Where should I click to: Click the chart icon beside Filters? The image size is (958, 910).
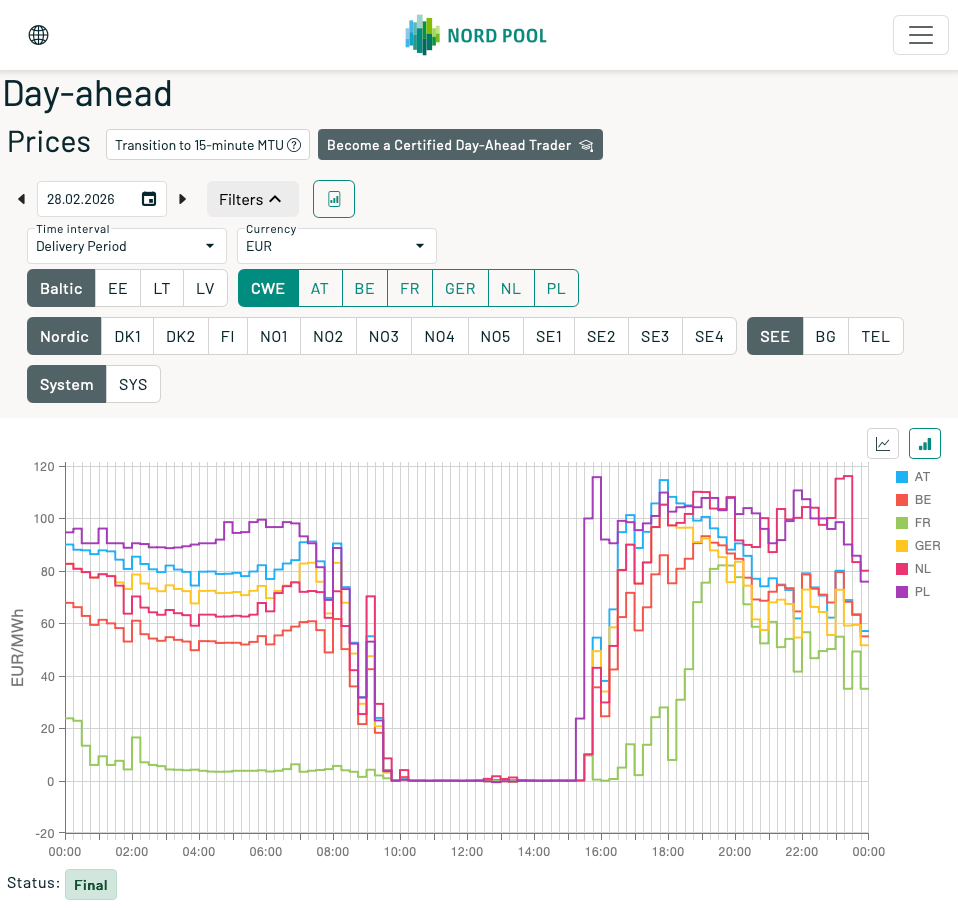334,199
